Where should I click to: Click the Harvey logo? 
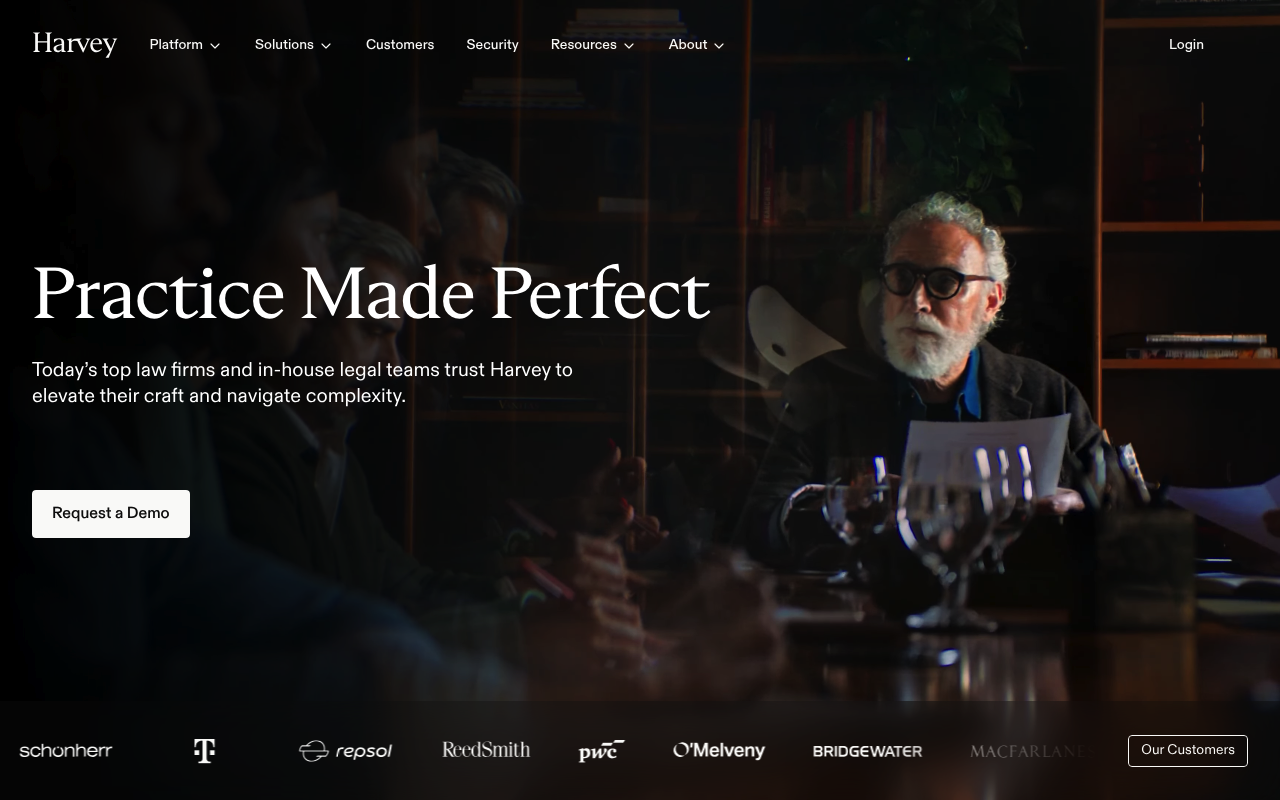(x=75, y=44)
